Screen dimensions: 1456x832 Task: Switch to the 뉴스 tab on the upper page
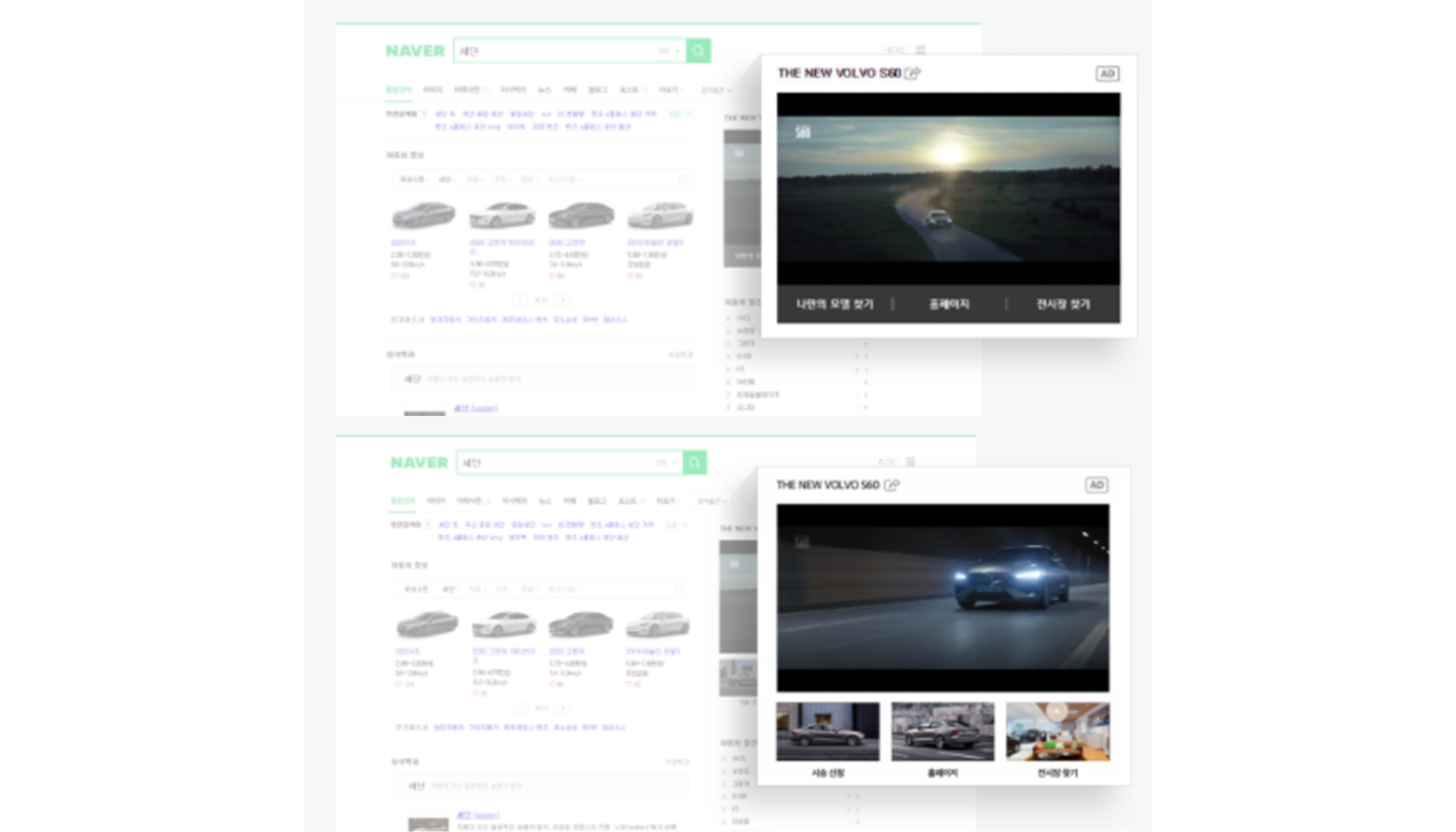click(544, 90)
